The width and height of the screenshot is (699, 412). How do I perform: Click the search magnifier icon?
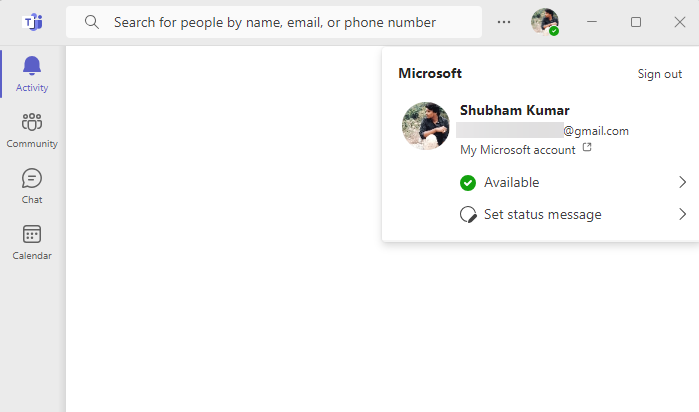[x=92, y=22]
